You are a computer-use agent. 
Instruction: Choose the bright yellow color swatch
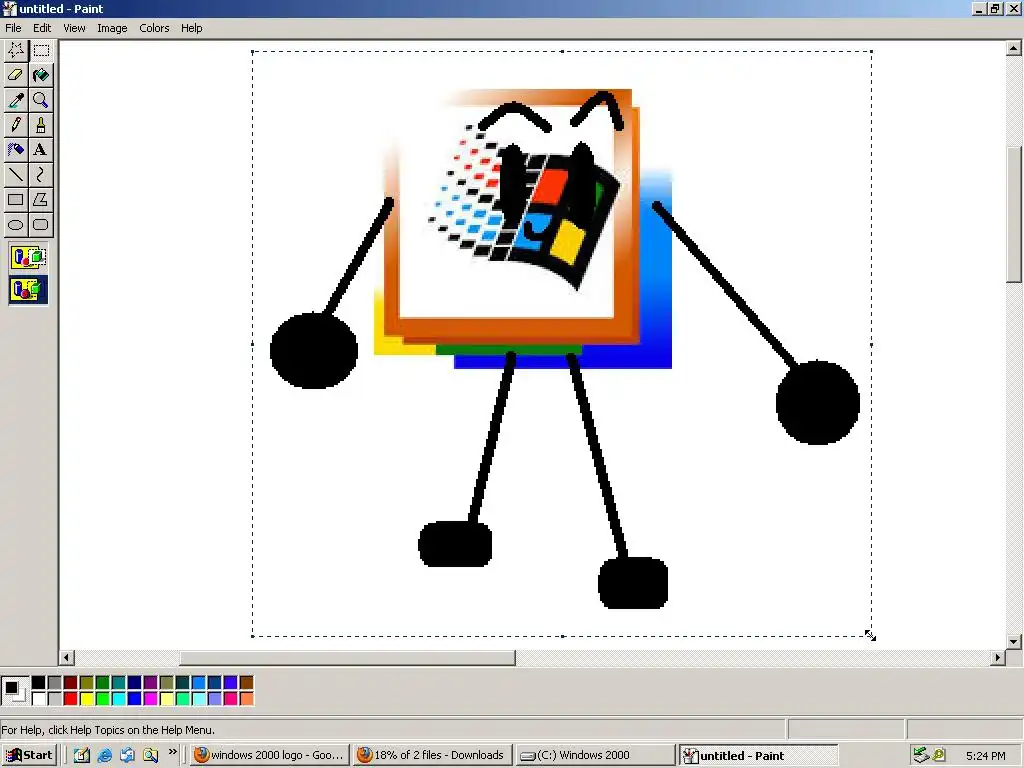click(x=87, y=698)
